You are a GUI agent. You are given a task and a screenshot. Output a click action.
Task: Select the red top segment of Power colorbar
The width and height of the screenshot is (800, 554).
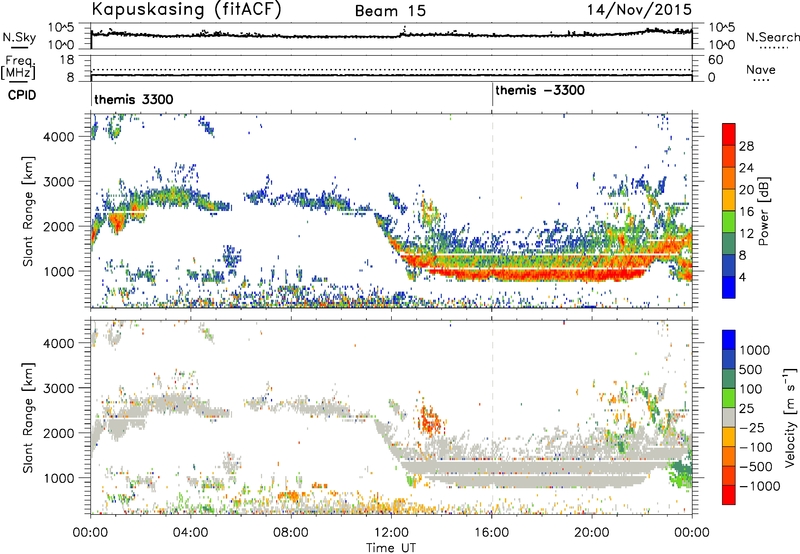click(729, 134)
